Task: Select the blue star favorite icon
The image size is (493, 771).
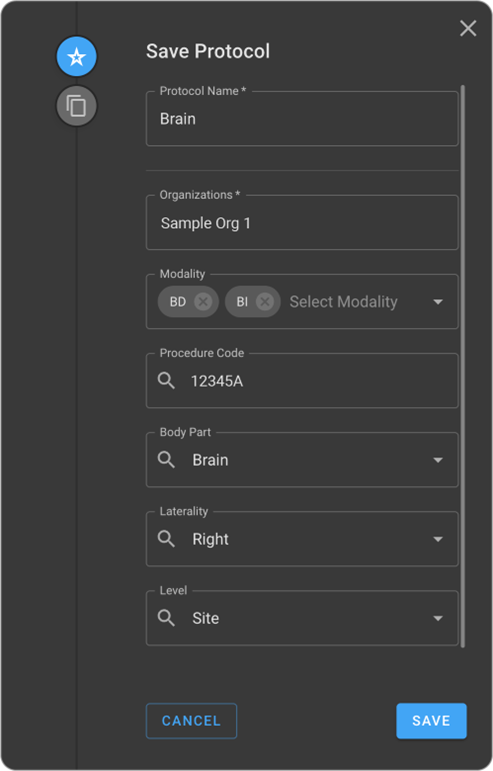Action: coord(76,57)
